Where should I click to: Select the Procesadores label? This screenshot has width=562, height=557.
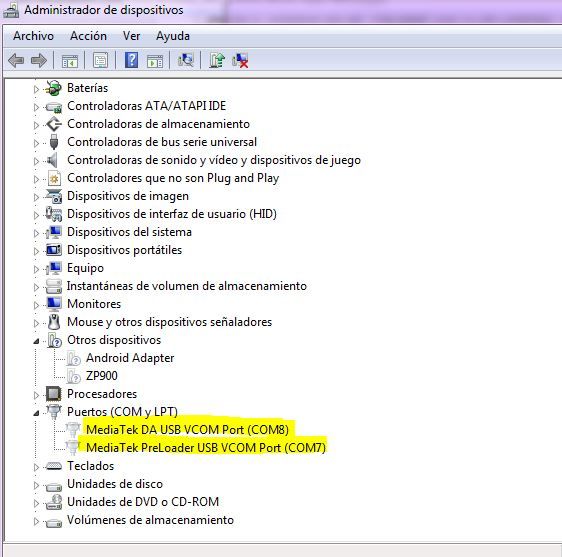(102, 394)
